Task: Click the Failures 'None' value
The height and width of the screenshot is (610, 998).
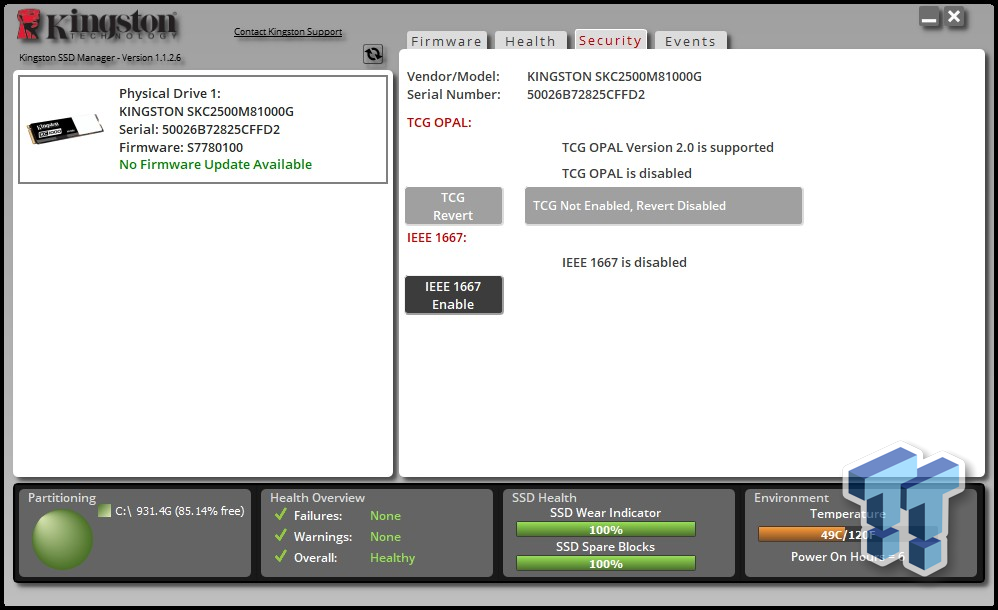Action: pos(385,516)
